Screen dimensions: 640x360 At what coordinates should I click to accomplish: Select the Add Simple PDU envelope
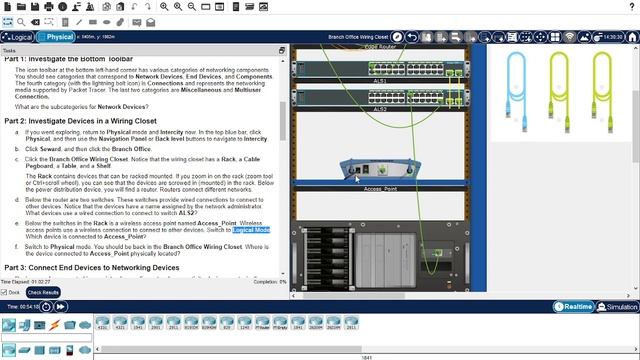[137, 22]
